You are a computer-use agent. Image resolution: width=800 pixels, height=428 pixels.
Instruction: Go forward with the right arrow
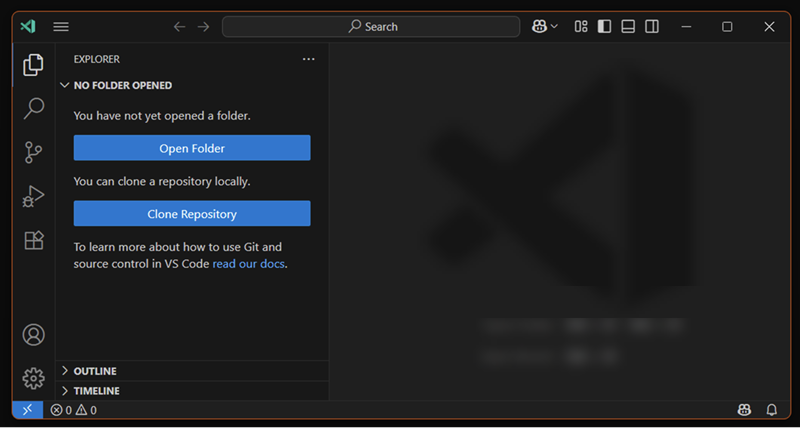204,27
